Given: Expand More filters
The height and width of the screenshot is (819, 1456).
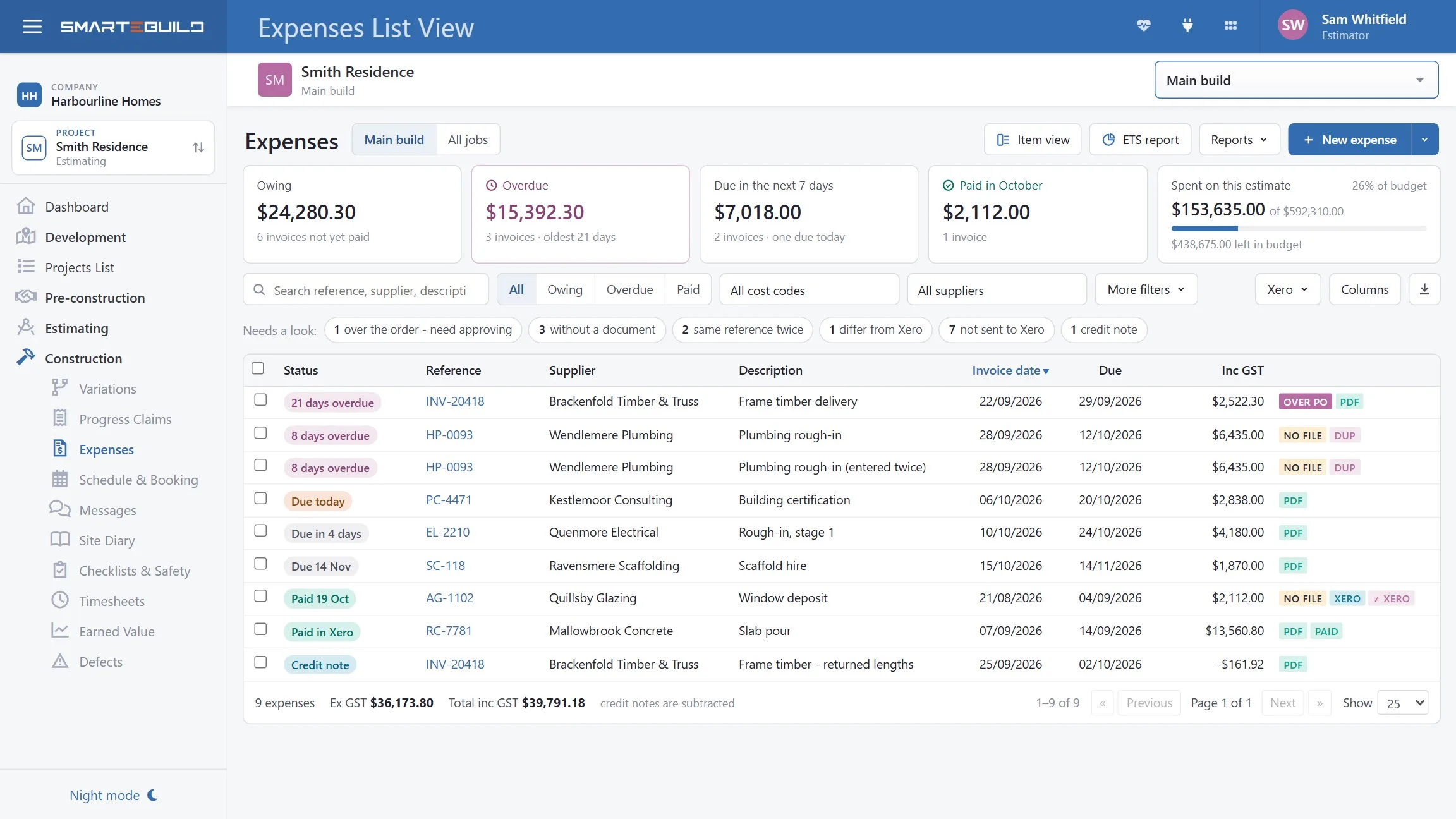Looking at the screenshot, I should [x=1146, y=289].
